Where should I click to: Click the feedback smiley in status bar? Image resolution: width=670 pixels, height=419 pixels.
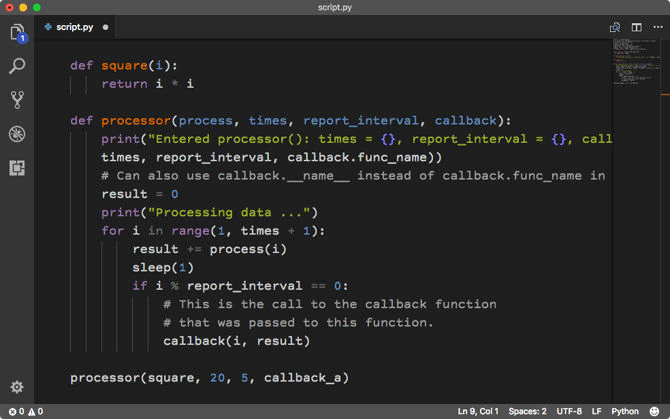coord(655,411)
